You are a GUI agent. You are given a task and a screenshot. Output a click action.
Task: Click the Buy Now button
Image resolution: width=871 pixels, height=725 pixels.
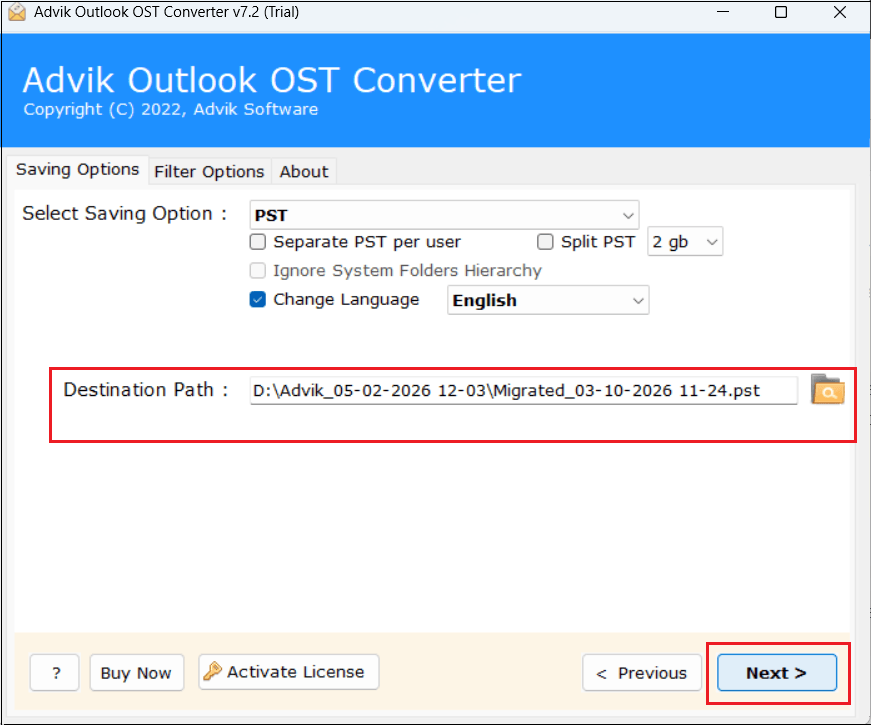tap(137, 673)
